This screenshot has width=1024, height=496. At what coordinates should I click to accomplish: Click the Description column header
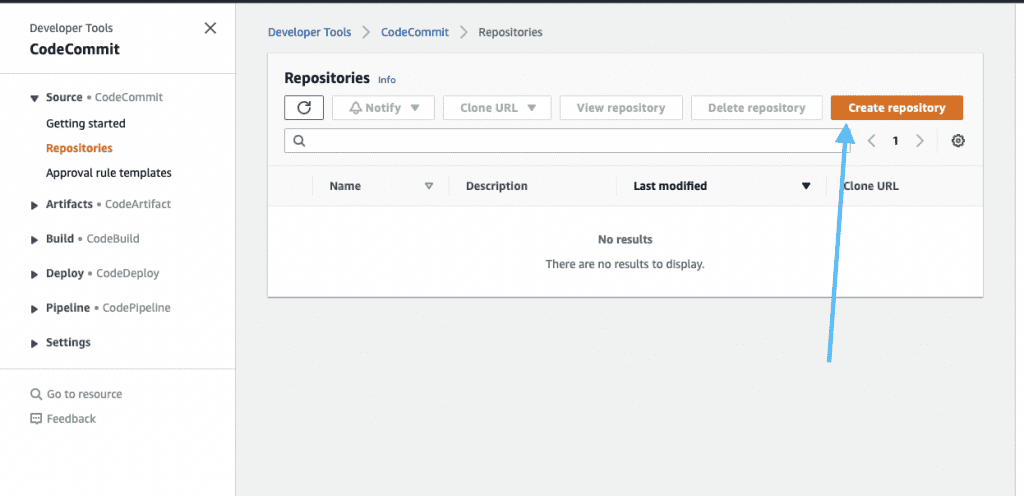(x=496, y=186)
